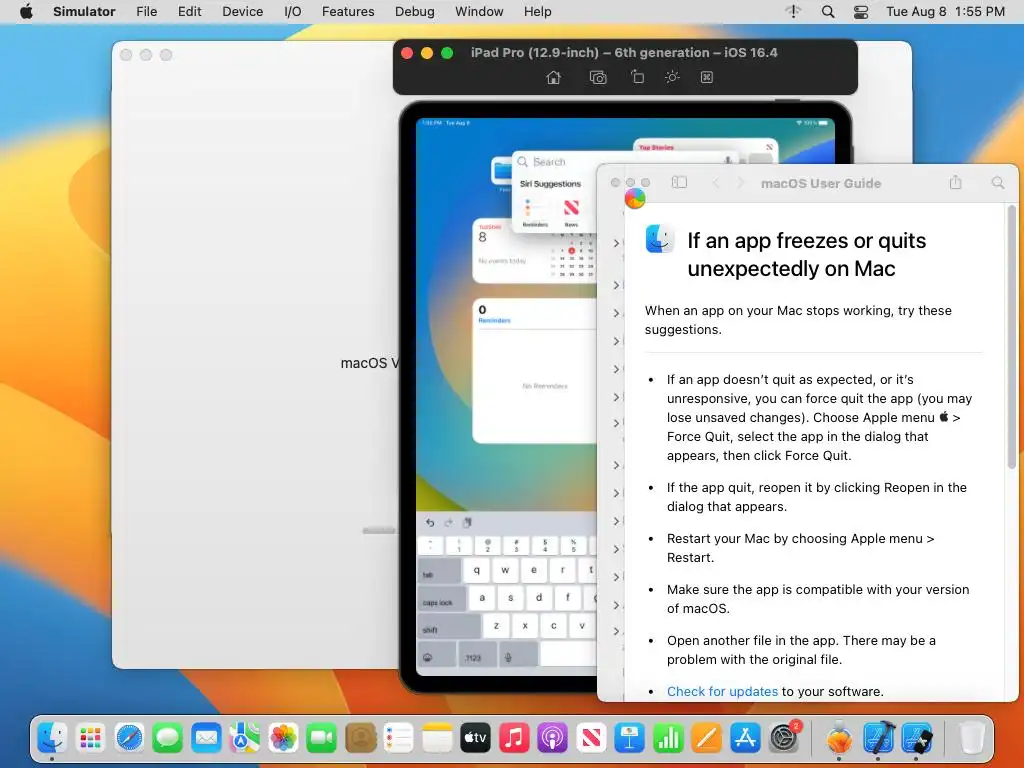
Task: Open the I/O menu
Action: click(293, 12)
